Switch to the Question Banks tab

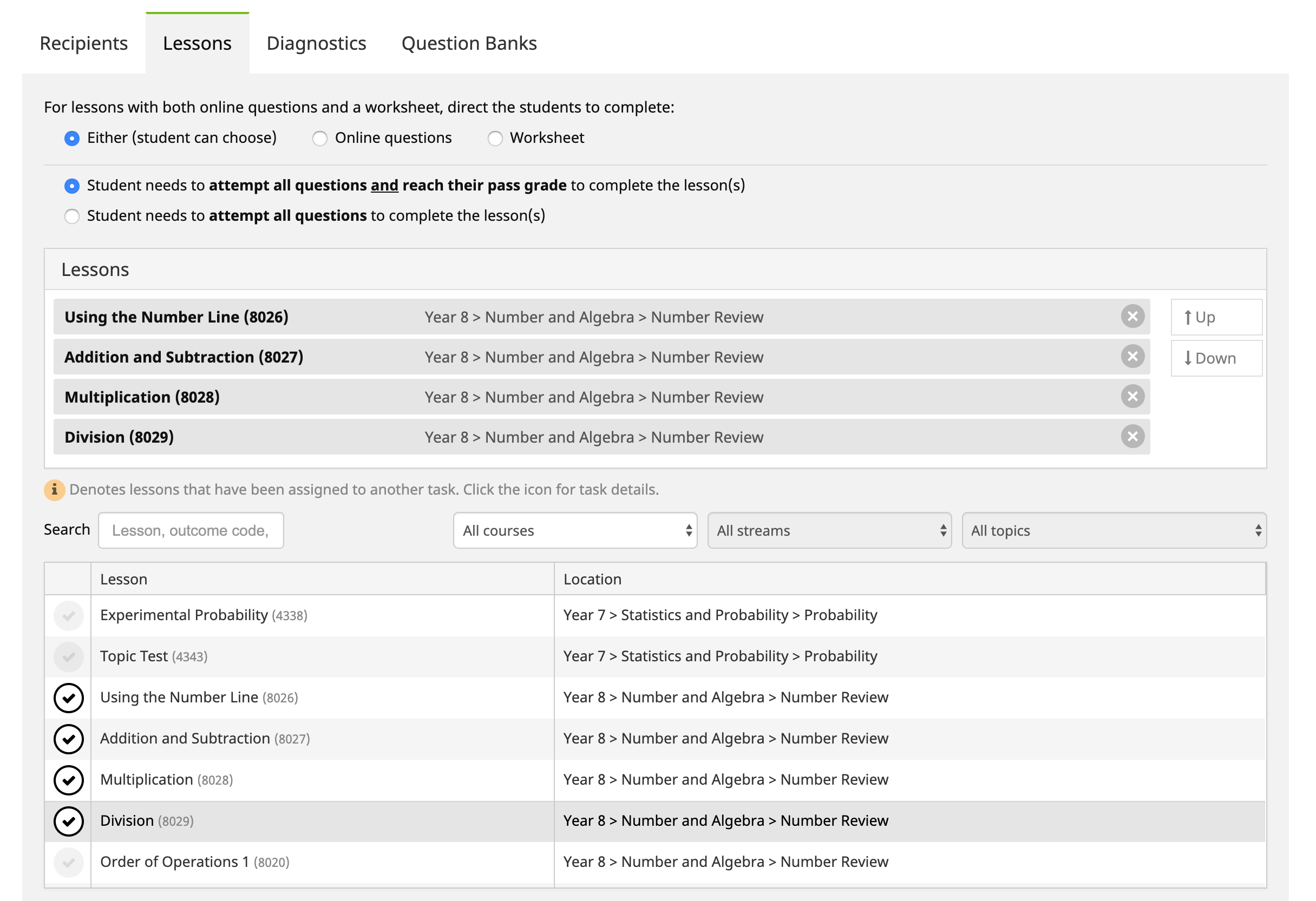click(469, 44)
